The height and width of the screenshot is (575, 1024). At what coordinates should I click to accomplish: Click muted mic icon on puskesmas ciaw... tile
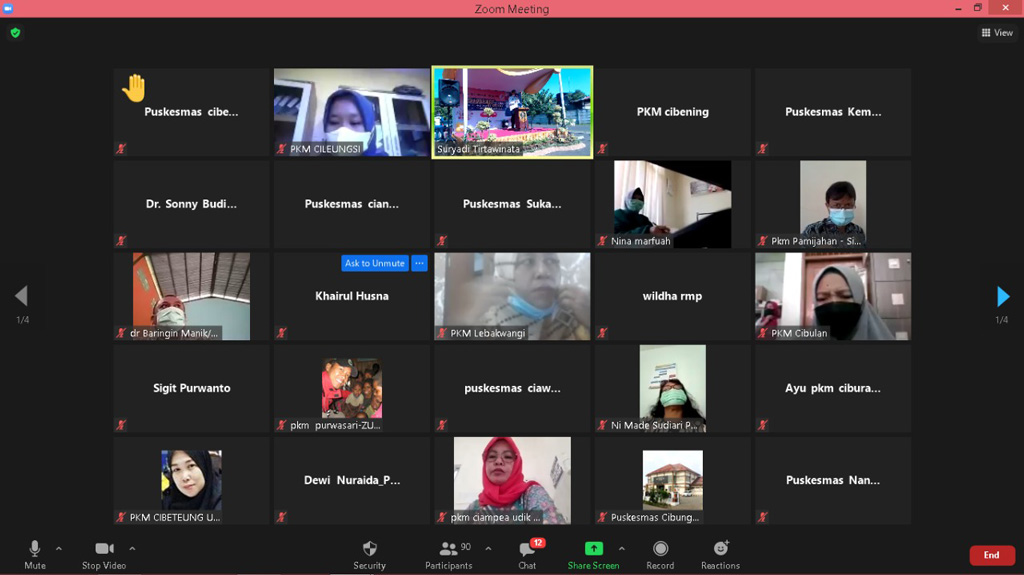pos(442,425)
